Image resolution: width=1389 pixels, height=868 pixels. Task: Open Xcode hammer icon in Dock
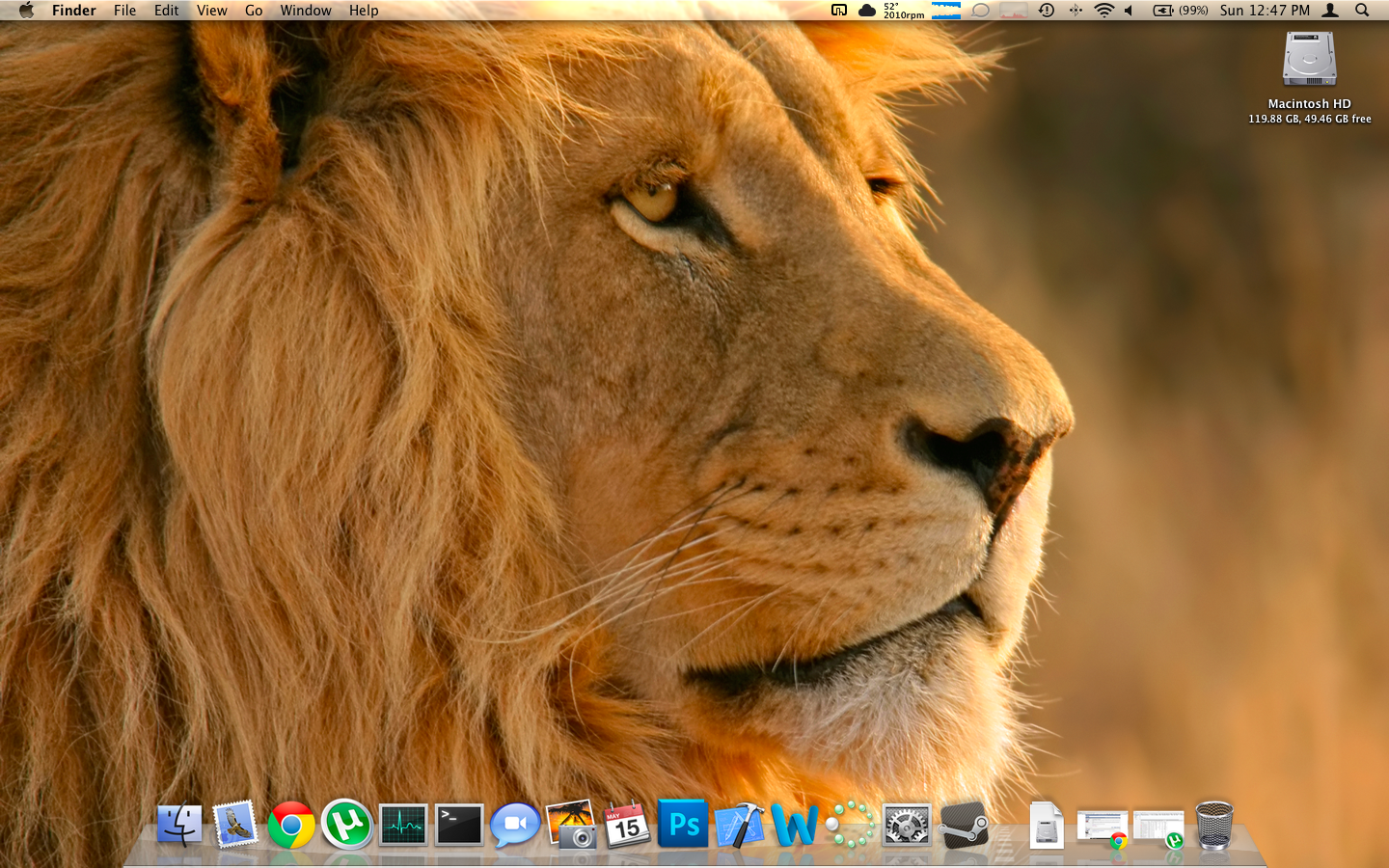click(740, 826)
